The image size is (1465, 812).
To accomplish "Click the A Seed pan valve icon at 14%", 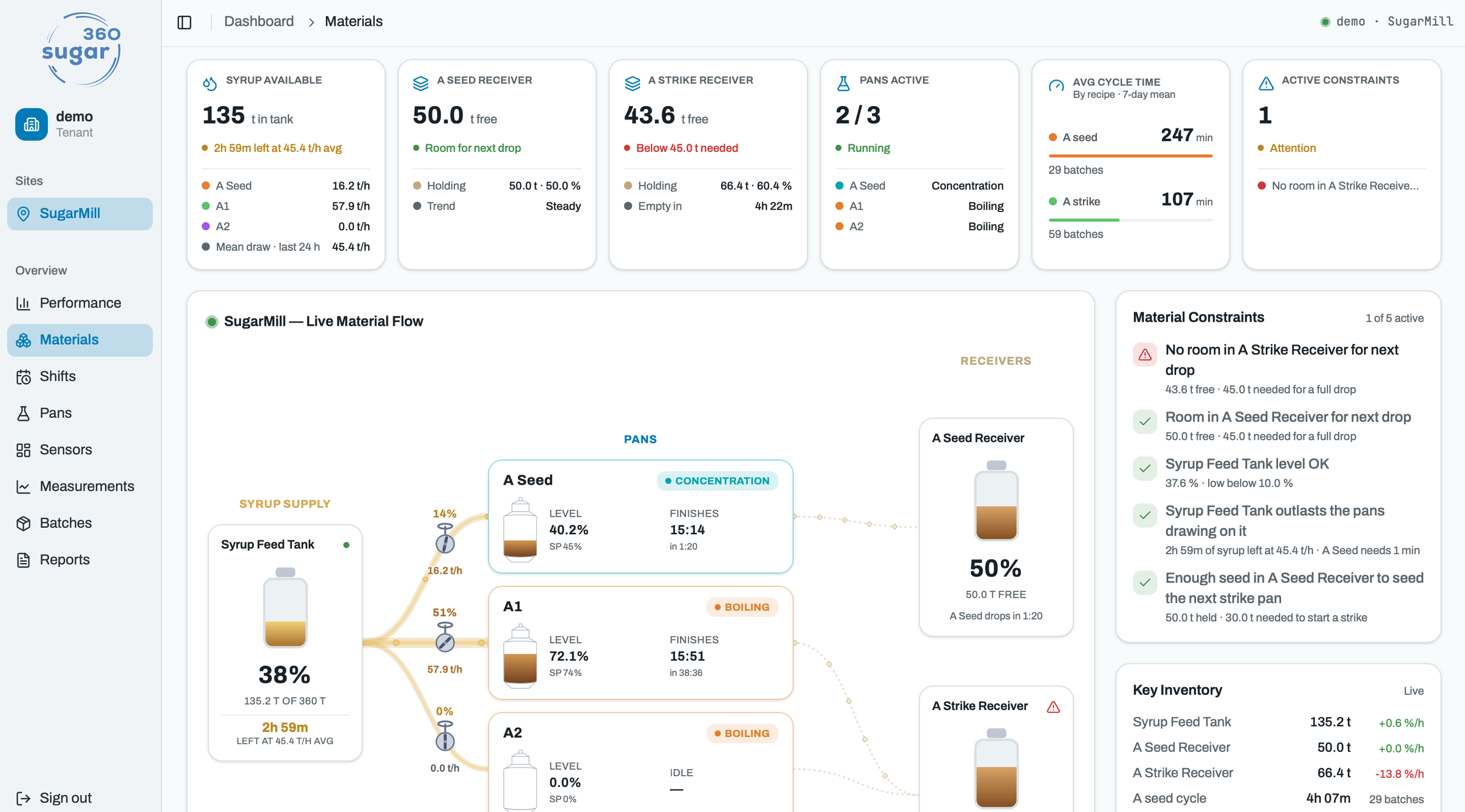I will [445, 539].
